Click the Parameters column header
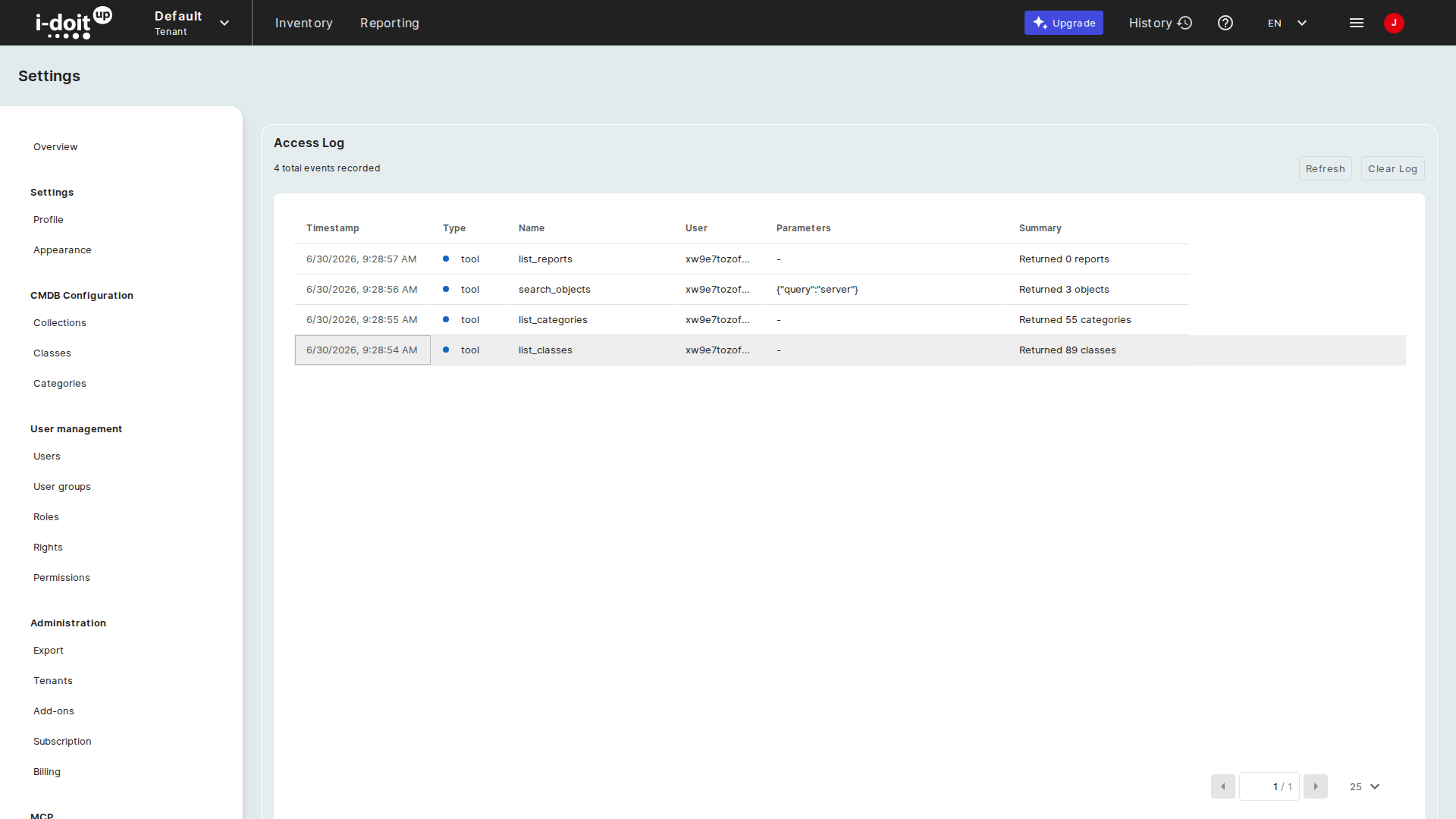Screen dimensions: 1456x819 coord(804,227)
